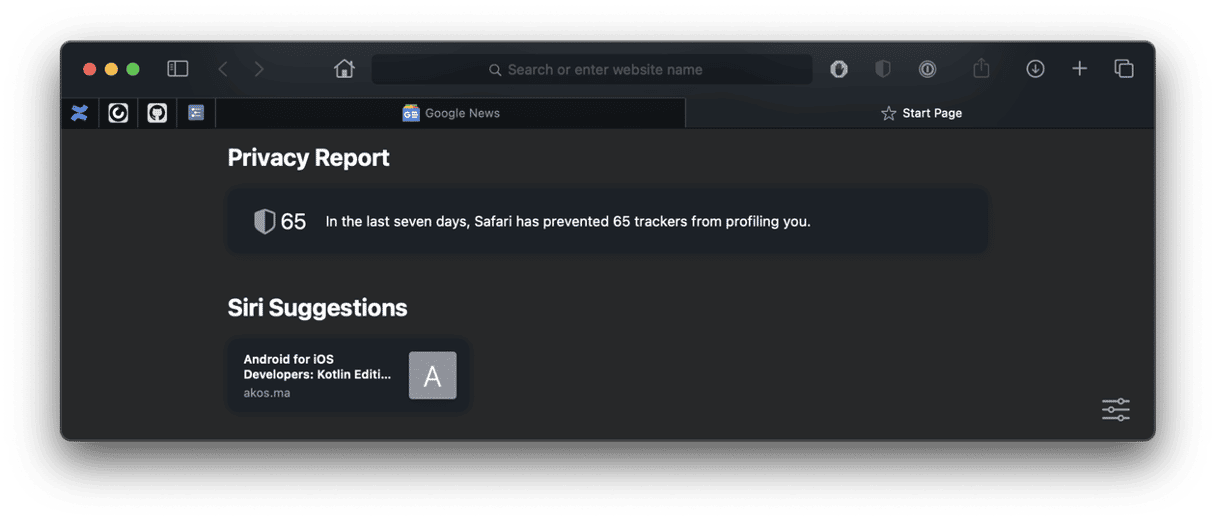Switch to the Google News tab
Viewport: 1216px width, 521px height.
pyautogui.click(x=451, y=113)
